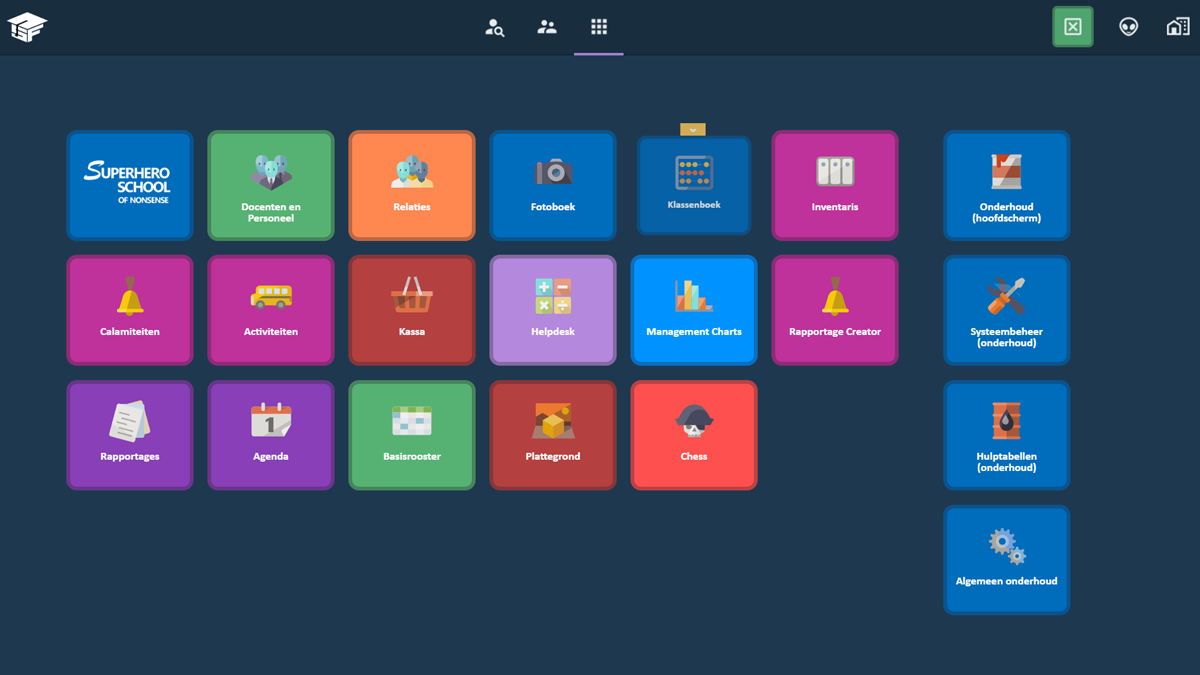The height and width of the screenshot is (675, 1200).
Task: Open the Kassa shopping basket tile
Action: click(x=412, y=310)
